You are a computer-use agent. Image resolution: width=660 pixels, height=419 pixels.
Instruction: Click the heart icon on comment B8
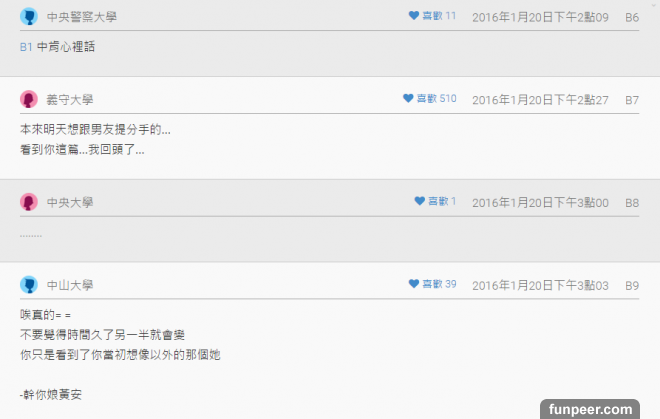pyautogui.click(x=419, y=201)
